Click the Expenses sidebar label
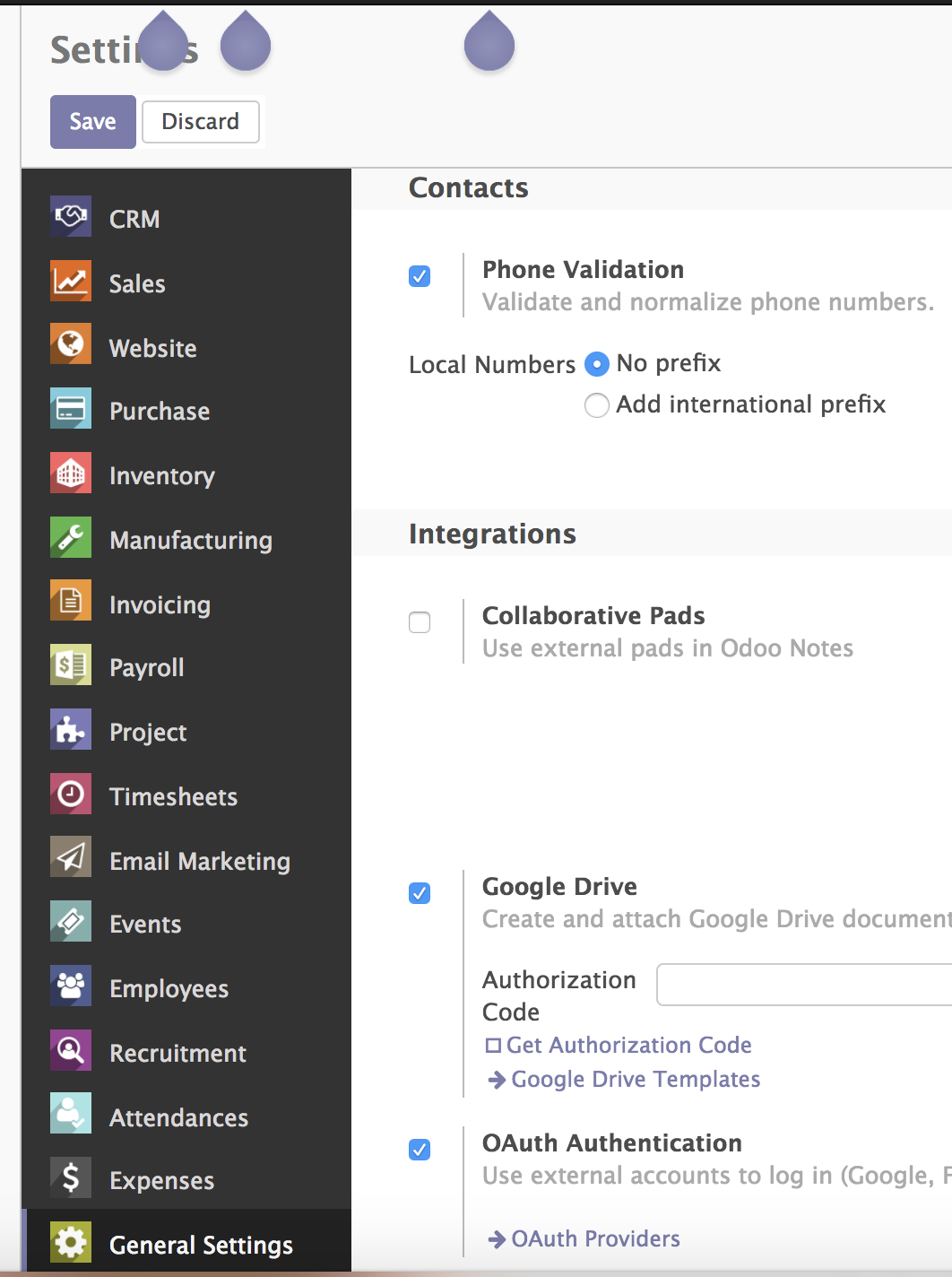 (161, 1181)
